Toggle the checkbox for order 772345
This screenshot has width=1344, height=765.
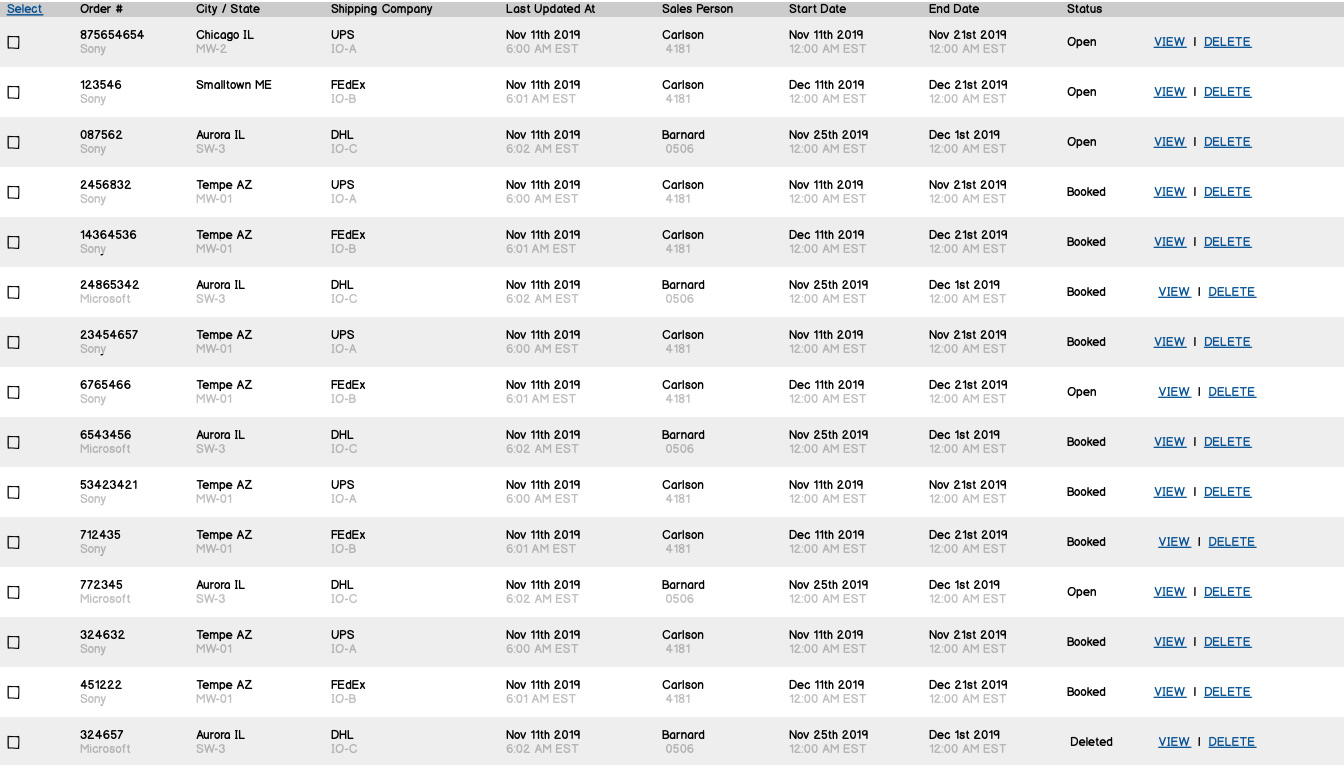coord(14,592)
